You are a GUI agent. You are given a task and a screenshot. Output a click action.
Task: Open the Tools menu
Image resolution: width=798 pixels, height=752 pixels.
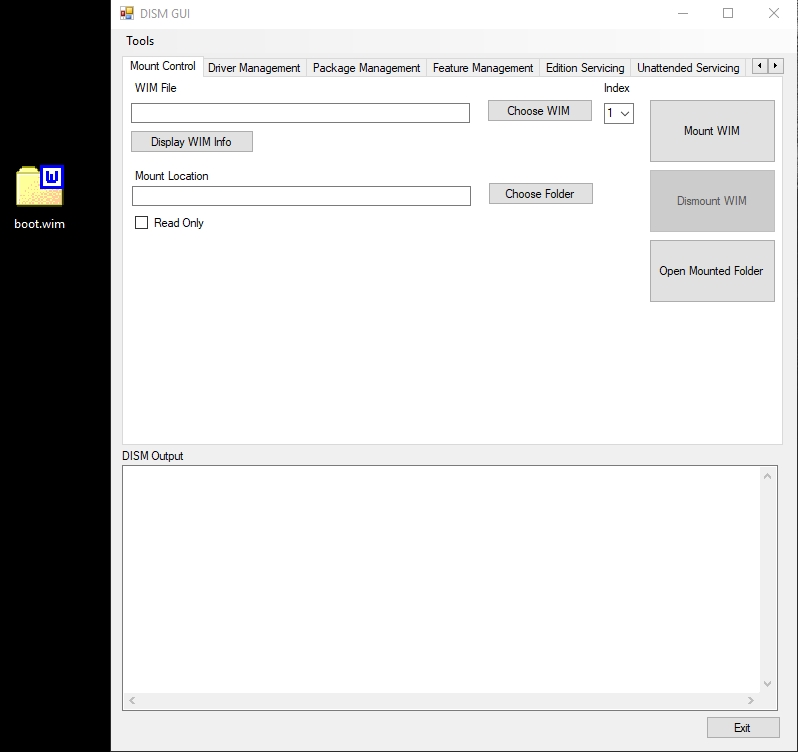pos(140,41)
